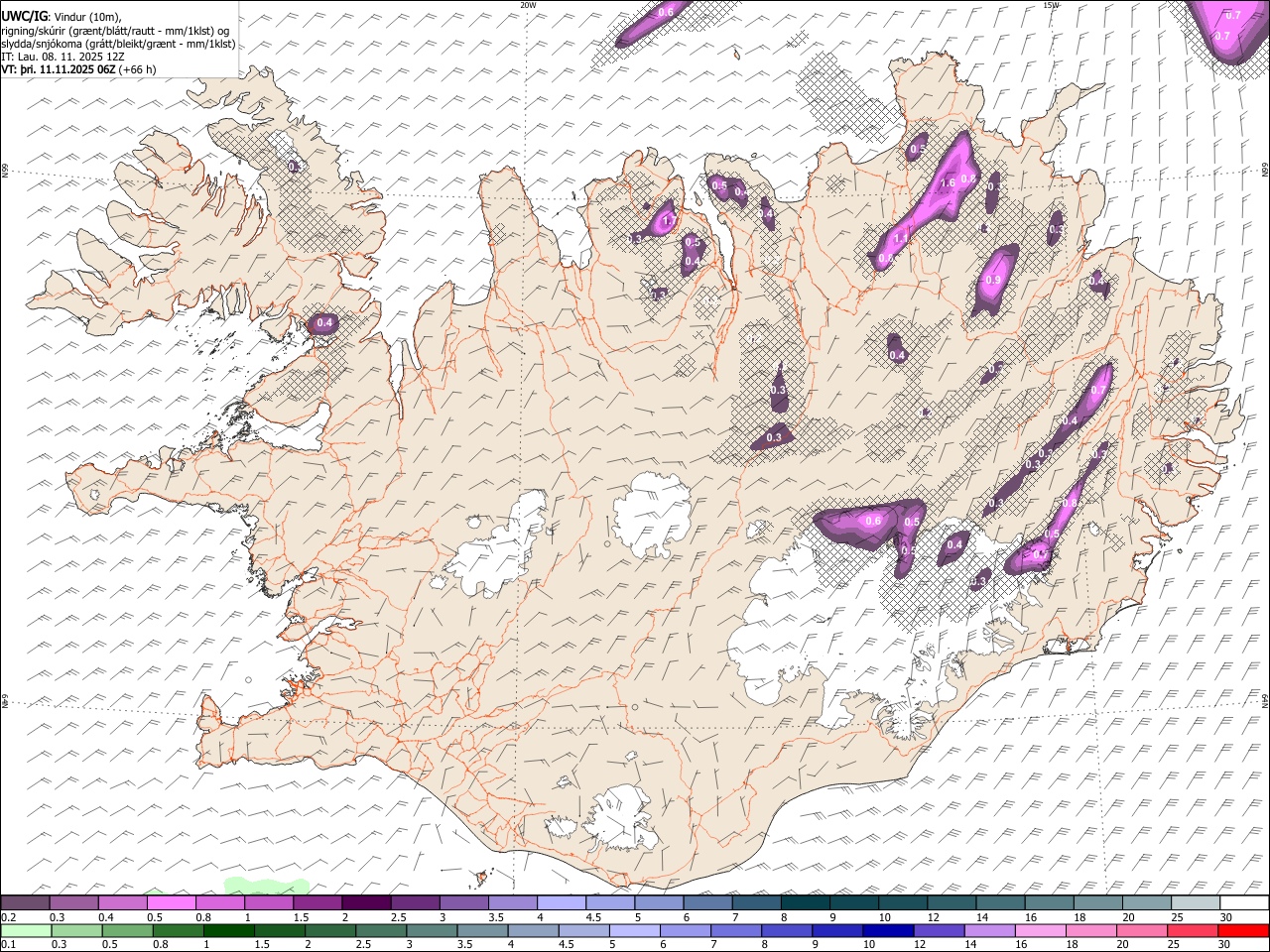Screen dimensions: 1270x952
Task: Click the 0.9 snowfall value in the northeast
Action: pos(993,281)
